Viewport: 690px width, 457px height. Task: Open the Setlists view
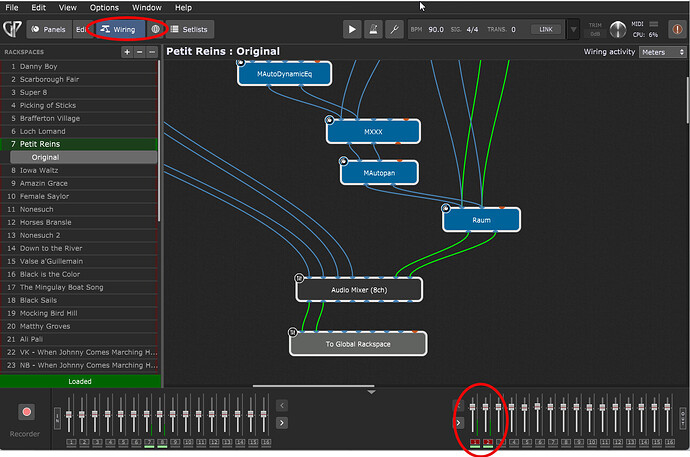[x=190, y=29]
